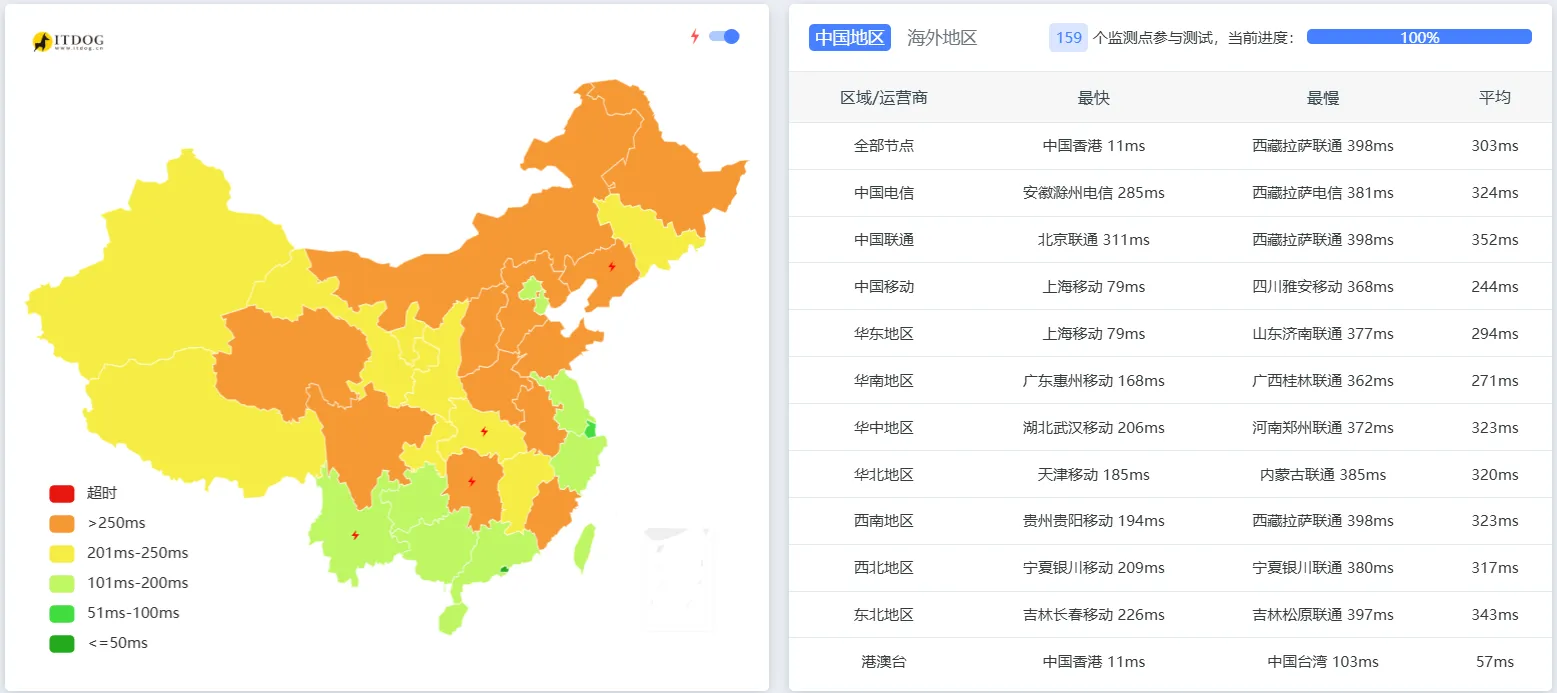Switch to the 海外地区 tab

pyautogui.click(x=941, y=37)
